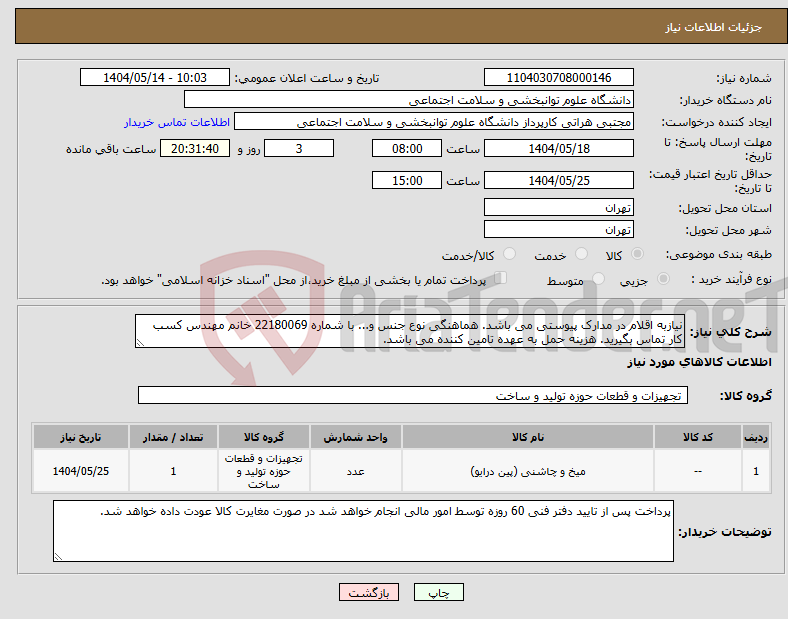This screenshot has height=619, width=788.
Task: Click the need number field 1104030708000146
Action: point(558,77)
